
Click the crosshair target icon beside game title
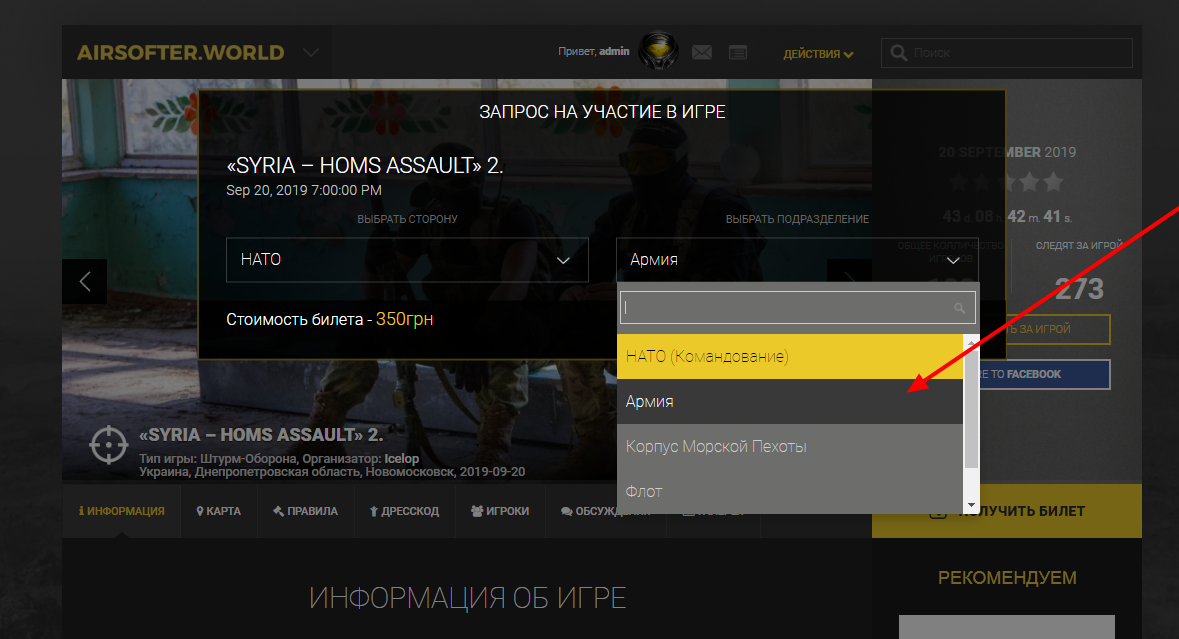click(x=109, y=445)
